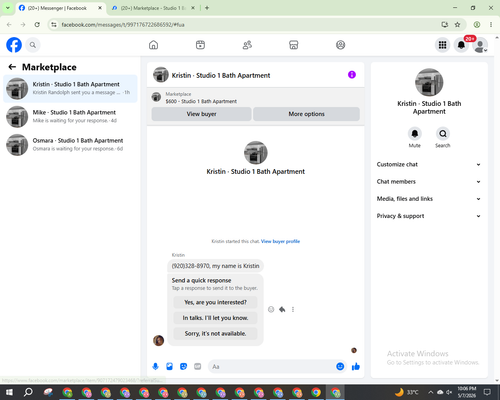Click the $600 - Studio 1 Bath Apartment listing
Viewport: 500px width, 400px height.
(201, 101)
